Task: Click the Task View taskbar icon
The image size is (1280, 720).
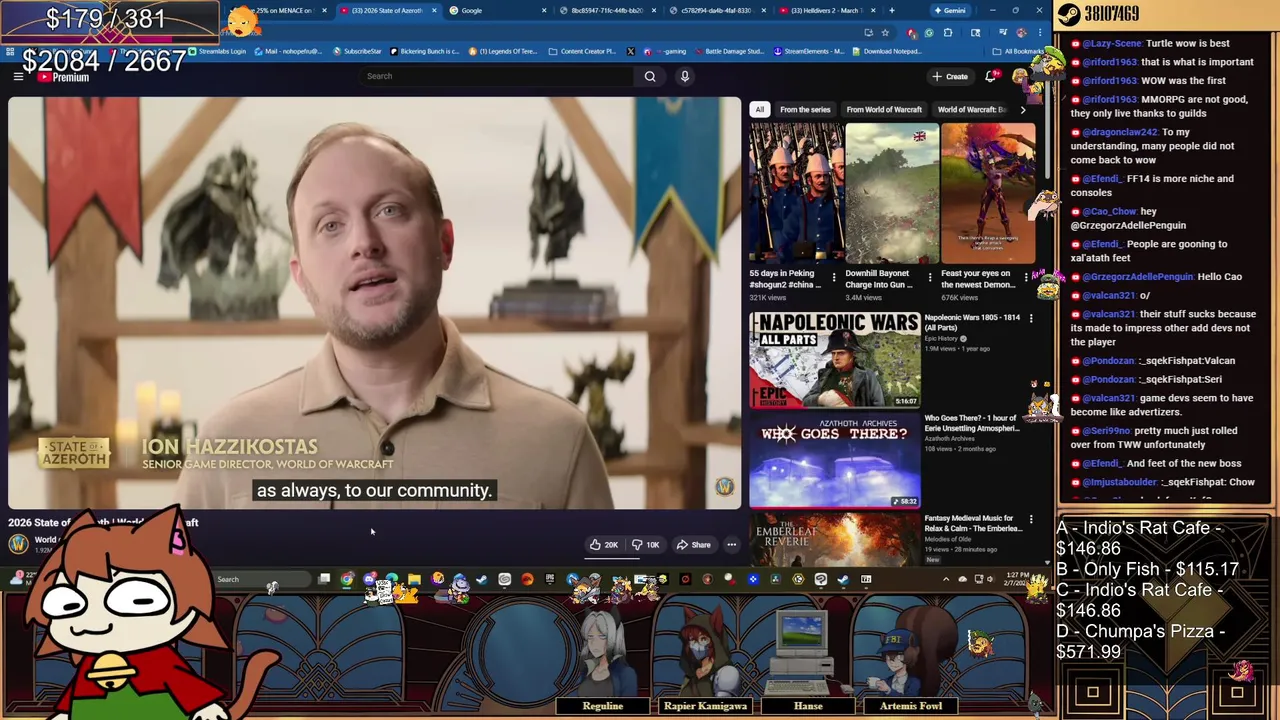Action: click(x=324, y=579)
